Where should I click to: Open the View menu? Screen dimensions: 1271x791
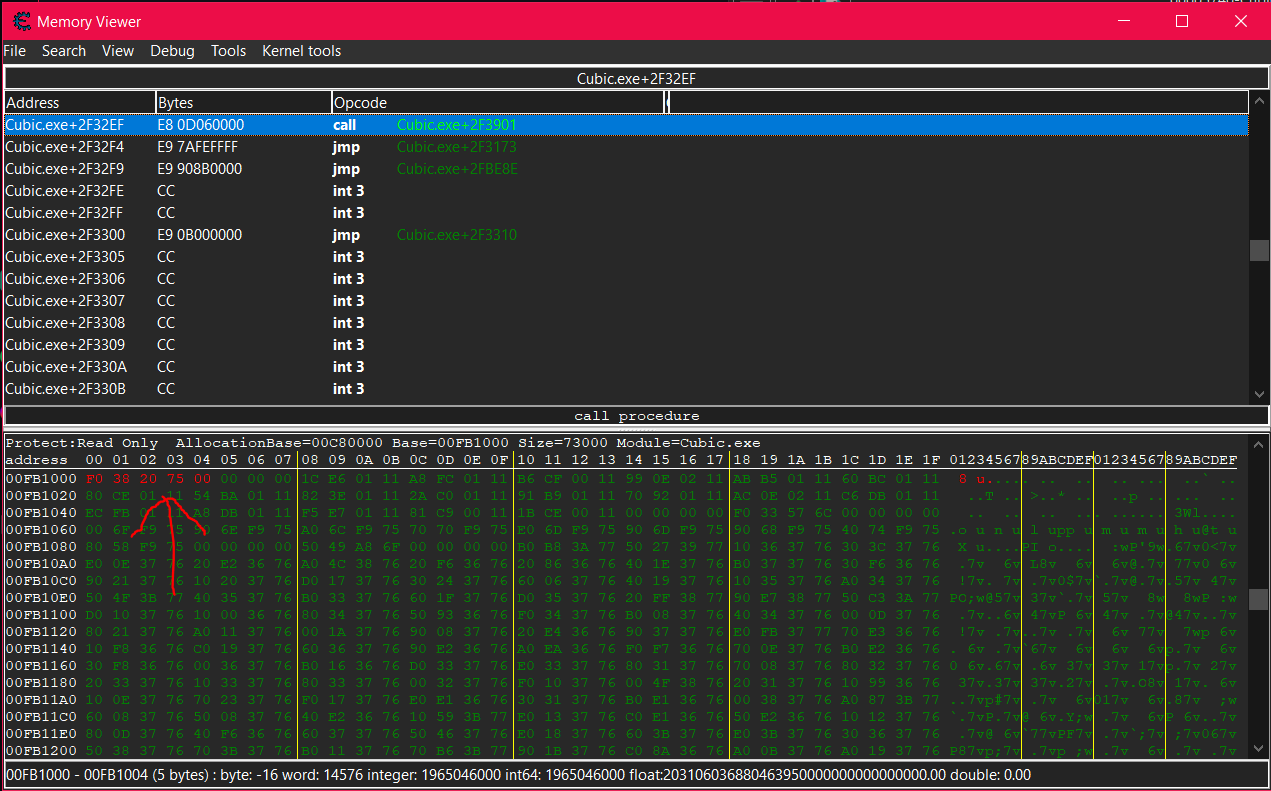tap(118, 51)
